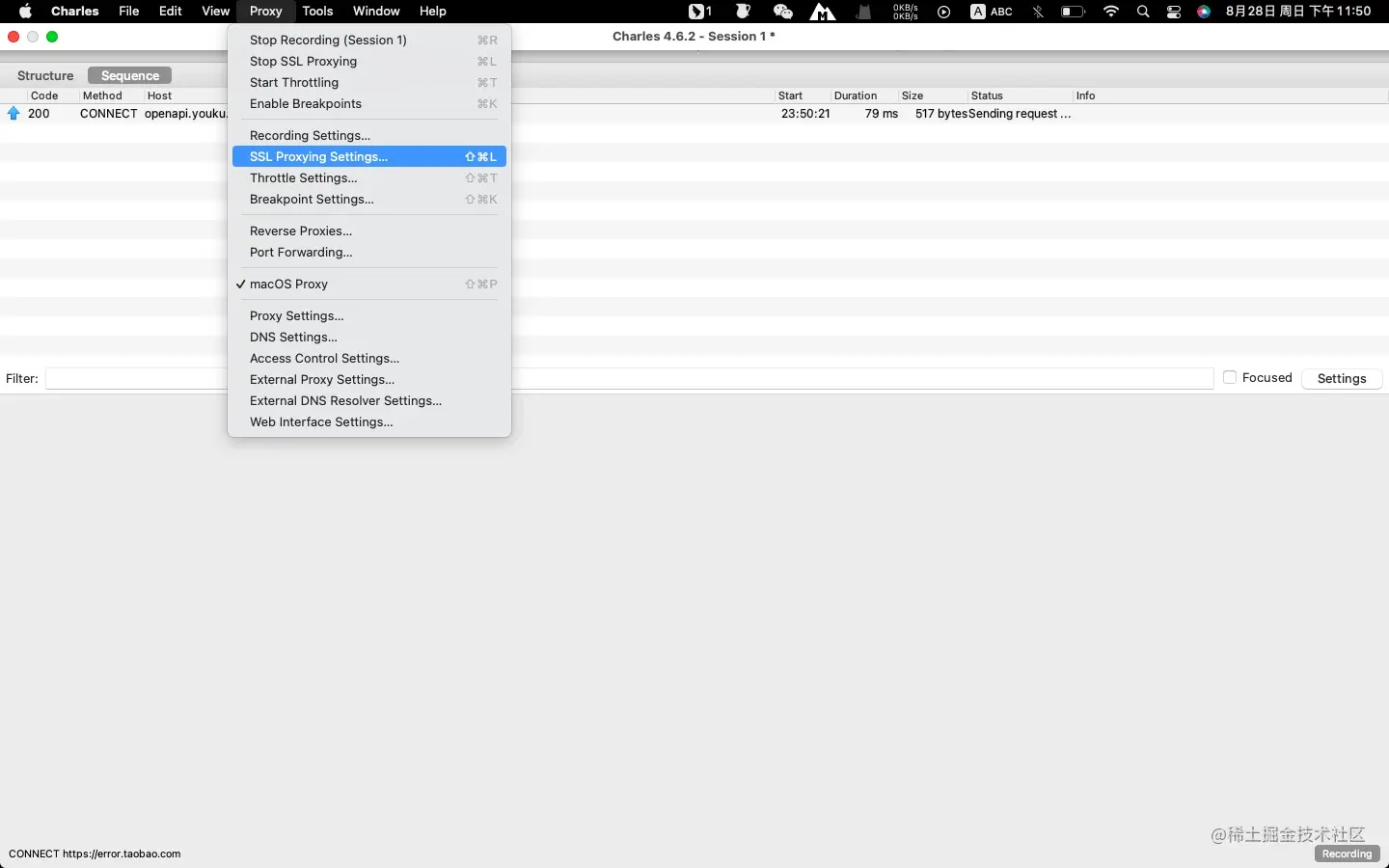Click the Siri icon
This screenshot has height=868, width=1389.
[1204, 12]
